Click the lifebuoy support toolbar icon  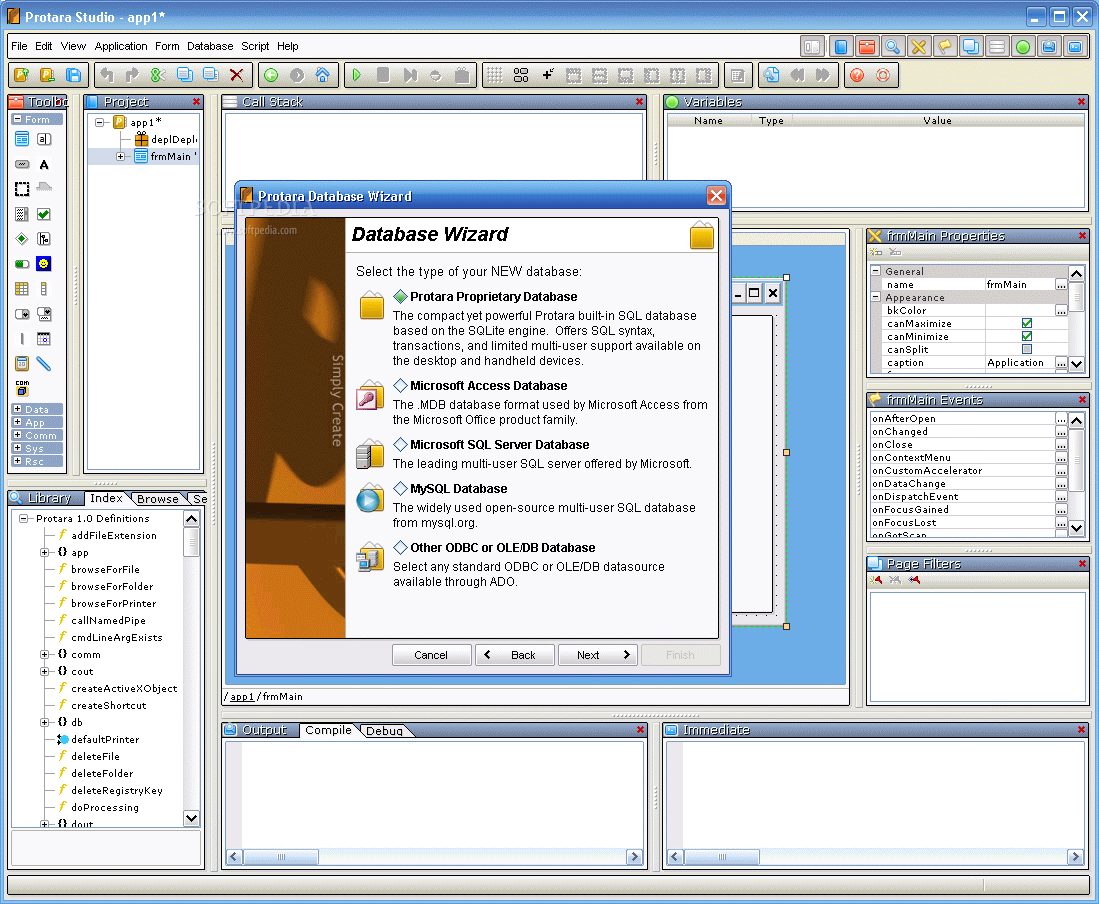pos(883,75)
